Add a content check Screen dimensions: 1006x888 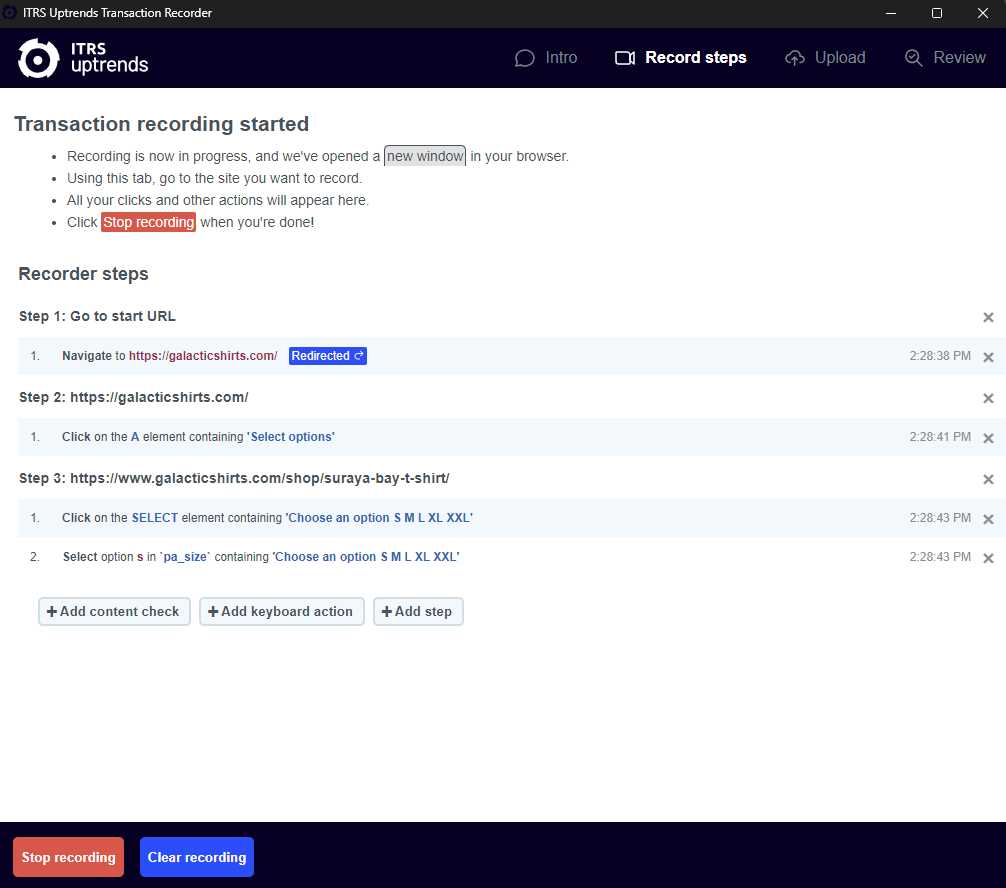coord(114,611)
